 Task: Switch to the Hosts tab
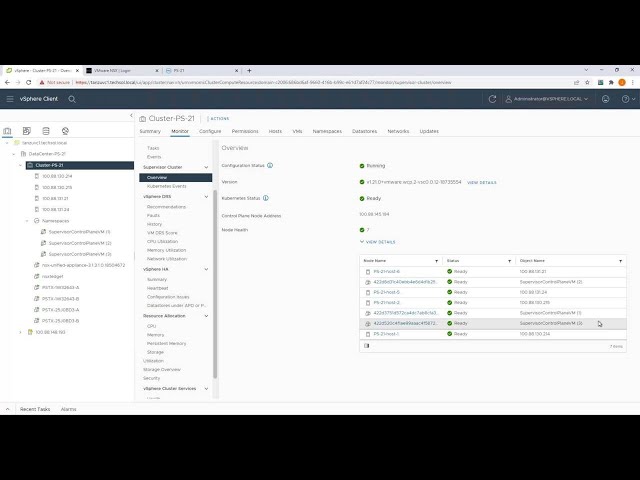tap(275, 131)
